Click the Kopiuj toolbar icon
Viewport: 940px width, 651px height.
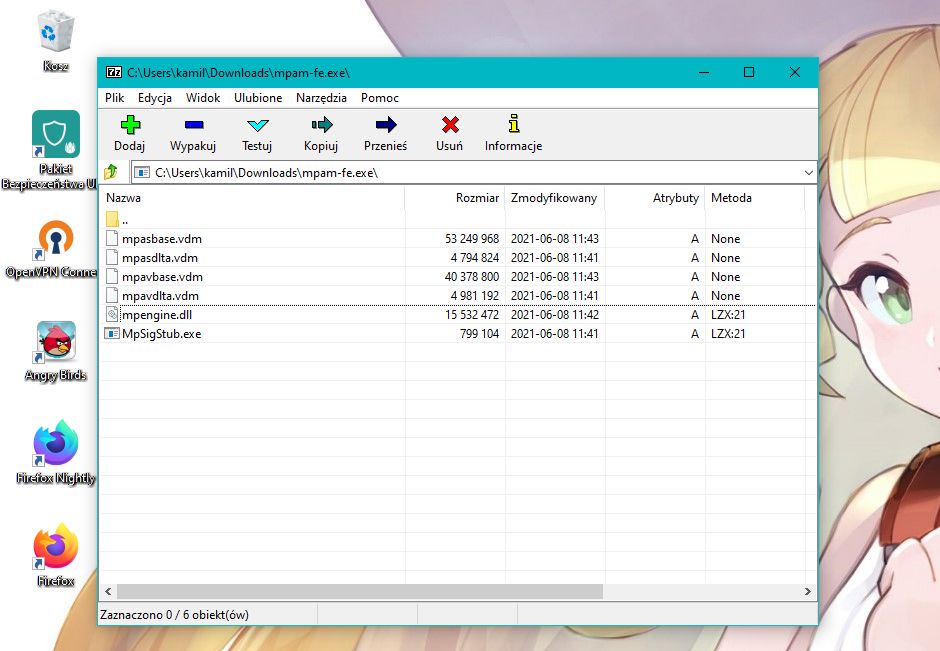(321, 126)
